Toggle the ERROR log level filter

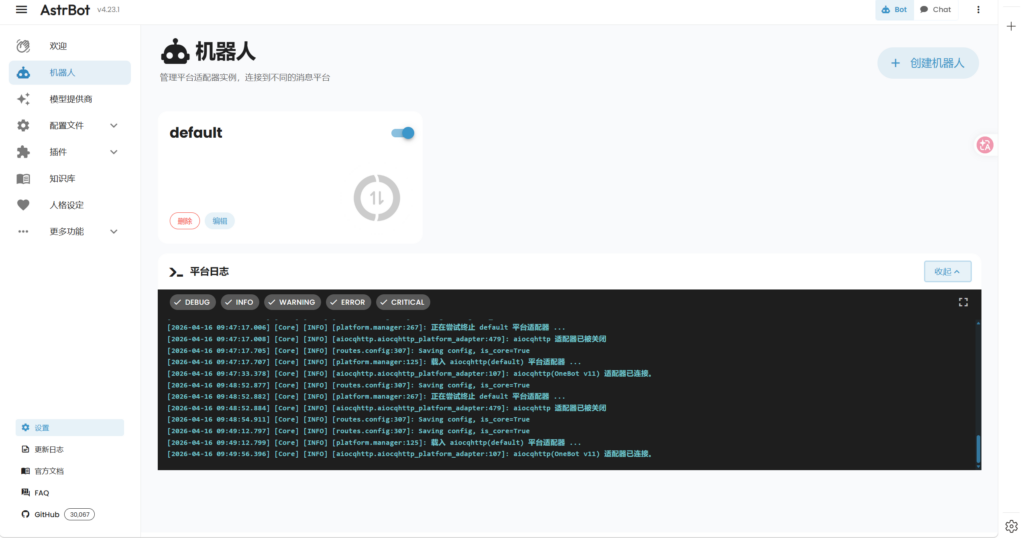346,302
